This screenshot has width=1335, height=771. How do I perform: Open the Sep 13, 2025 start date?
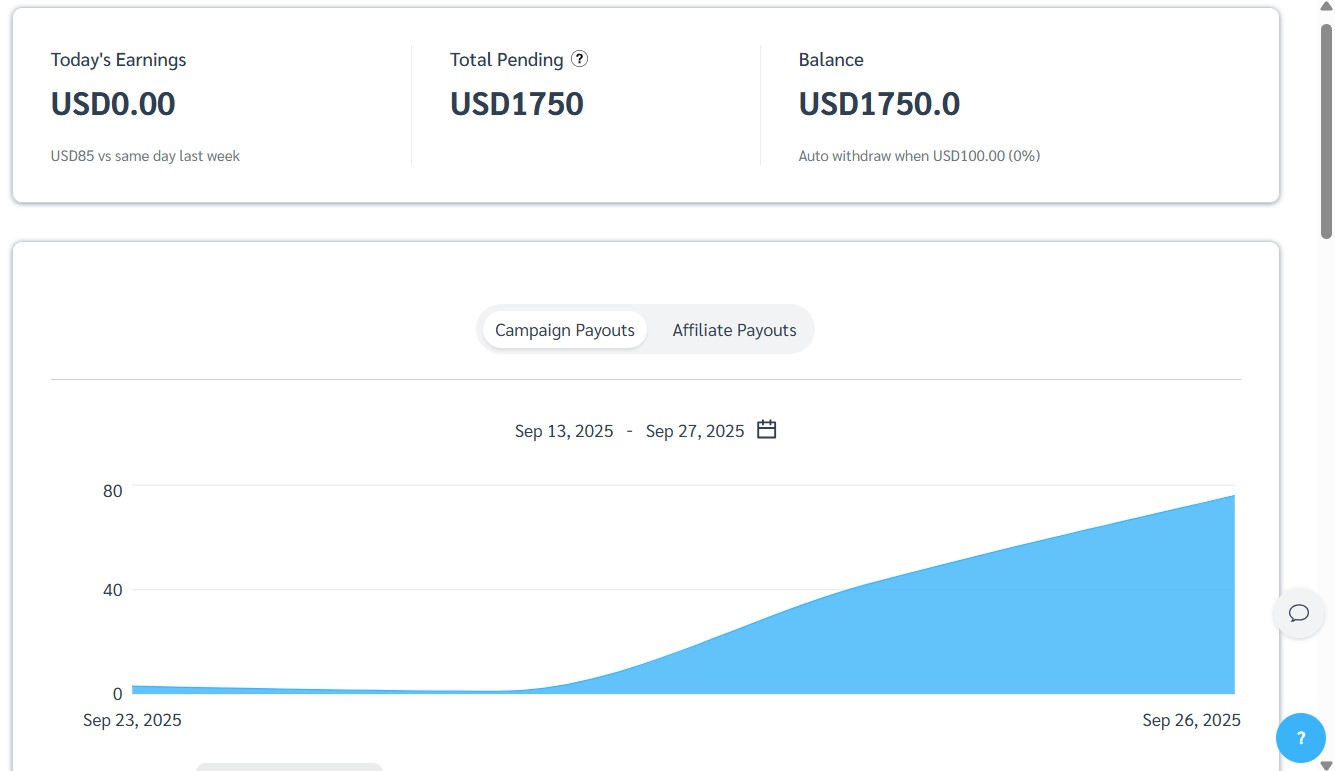[x=564, y=431]
